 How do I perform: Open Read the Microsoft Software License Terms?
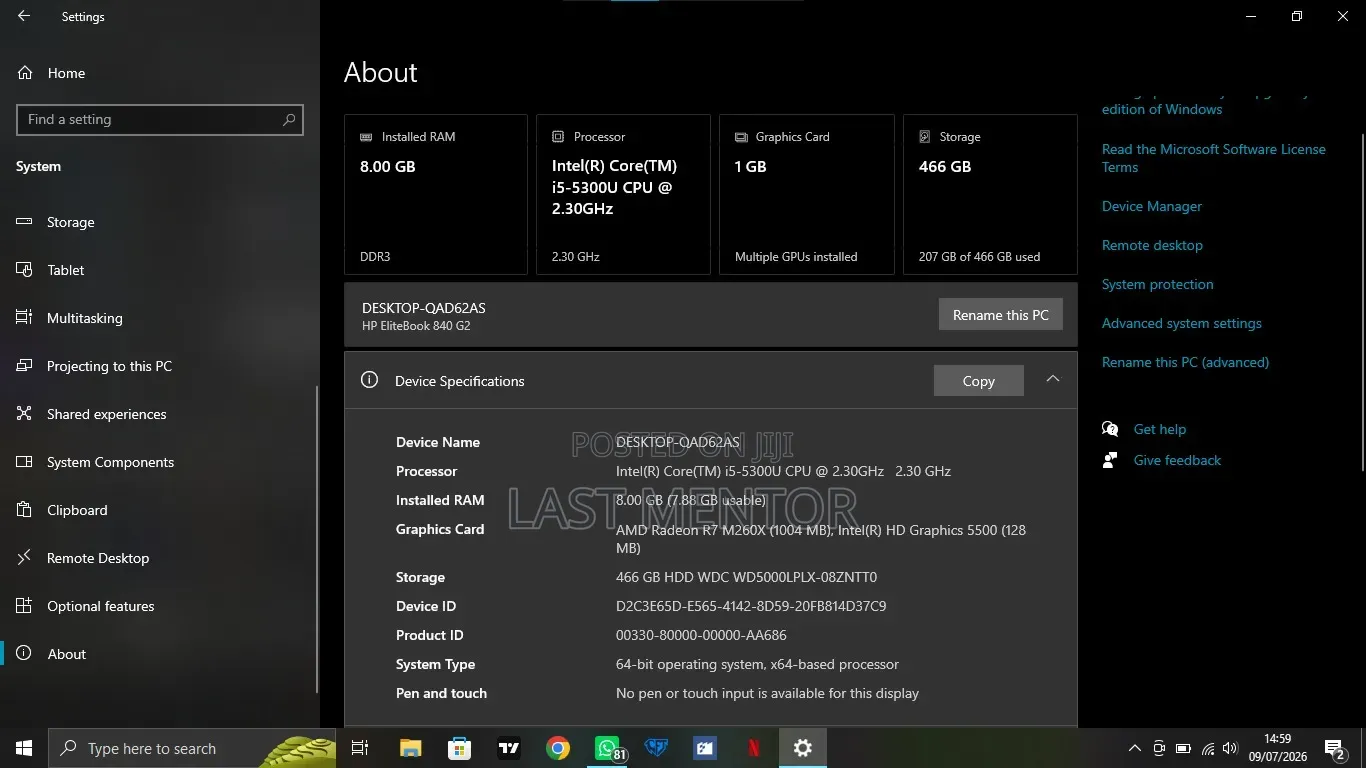pyautogui.click(x=1213, y=158)
